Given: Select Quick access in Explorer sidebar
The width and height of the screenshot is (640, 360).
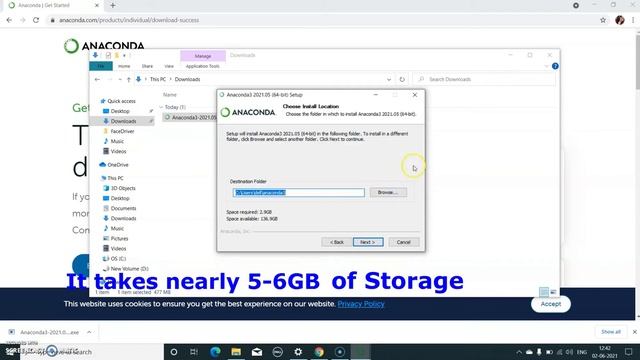Looking at the screenshot, I should tap(121, 101).
